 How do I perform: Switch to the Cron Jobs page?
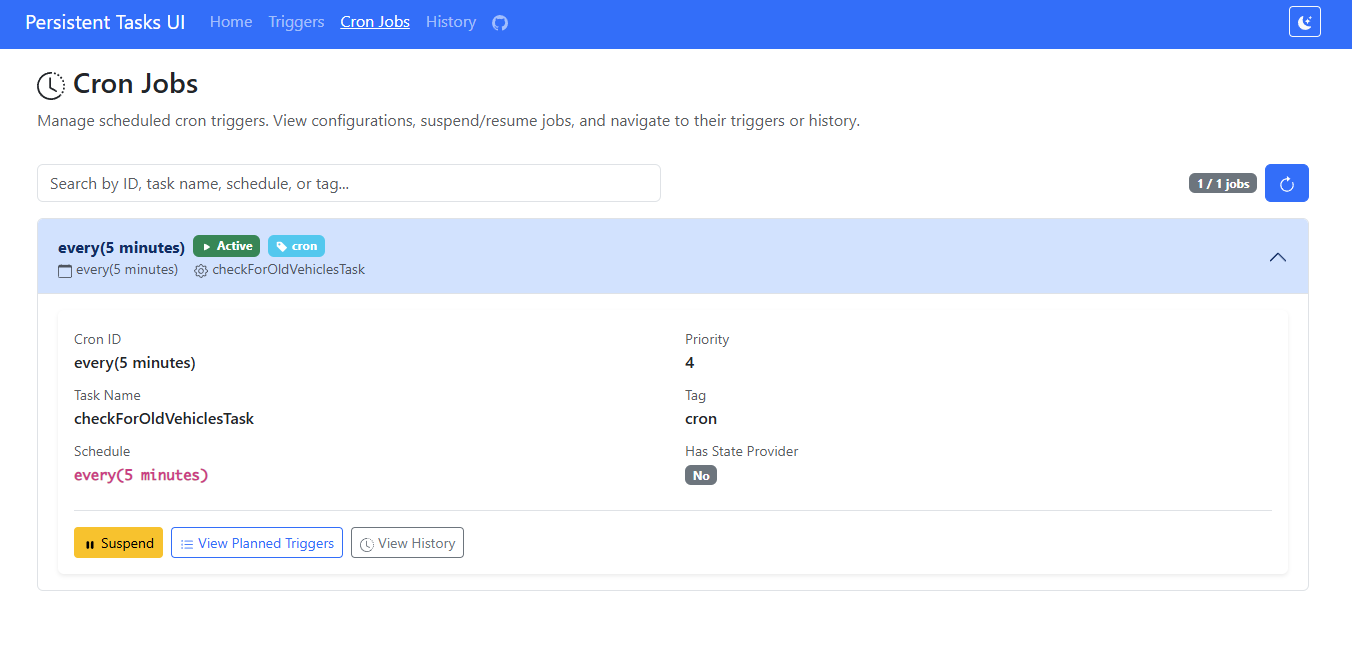(375, 22)
